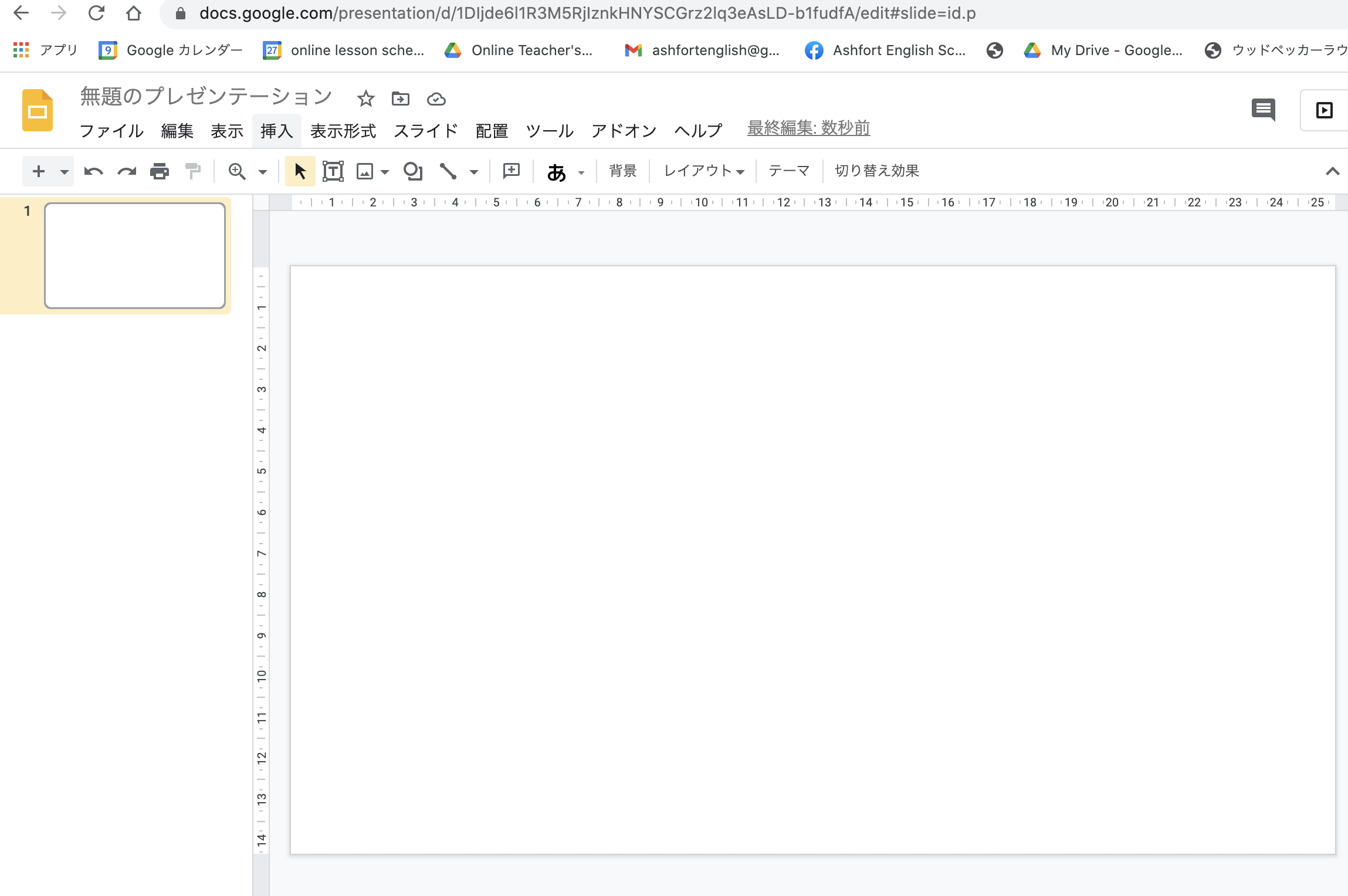Image resolution: width=1348 pixels, height=896 pixels.
Task: Select the text box tool
Action: click(333, 171)
